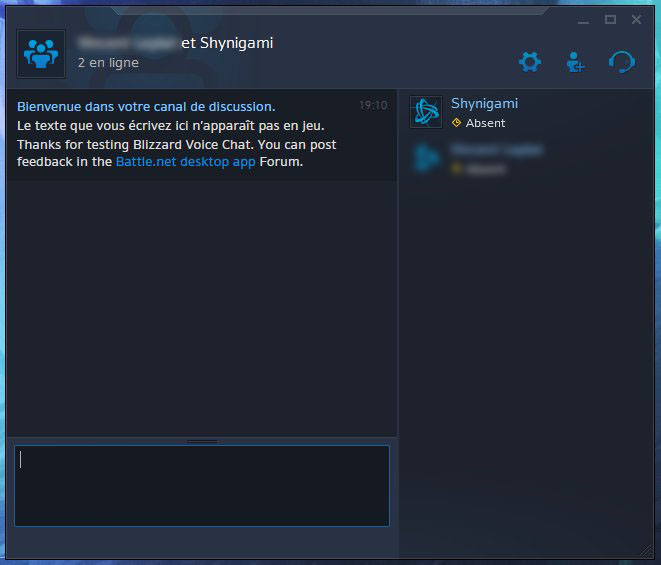The width and height of the screenshot is (661, 565).
Task: Click the 'Bienvenue dans votre canal' message
Action: 146,107
